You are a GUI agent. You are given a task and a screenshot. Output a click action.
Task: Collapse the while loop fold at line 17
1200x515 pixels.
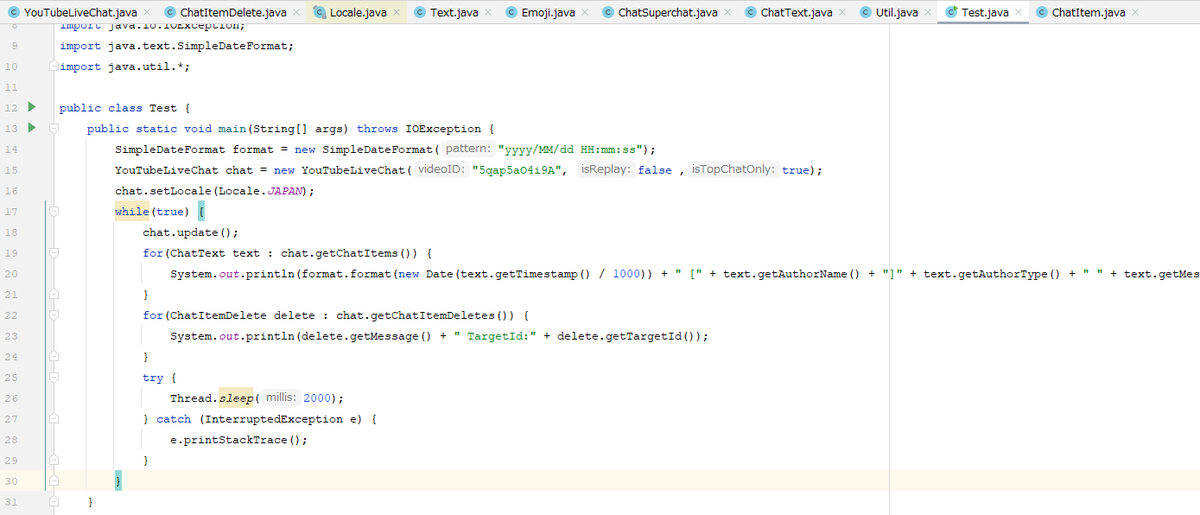click(53, 211)
